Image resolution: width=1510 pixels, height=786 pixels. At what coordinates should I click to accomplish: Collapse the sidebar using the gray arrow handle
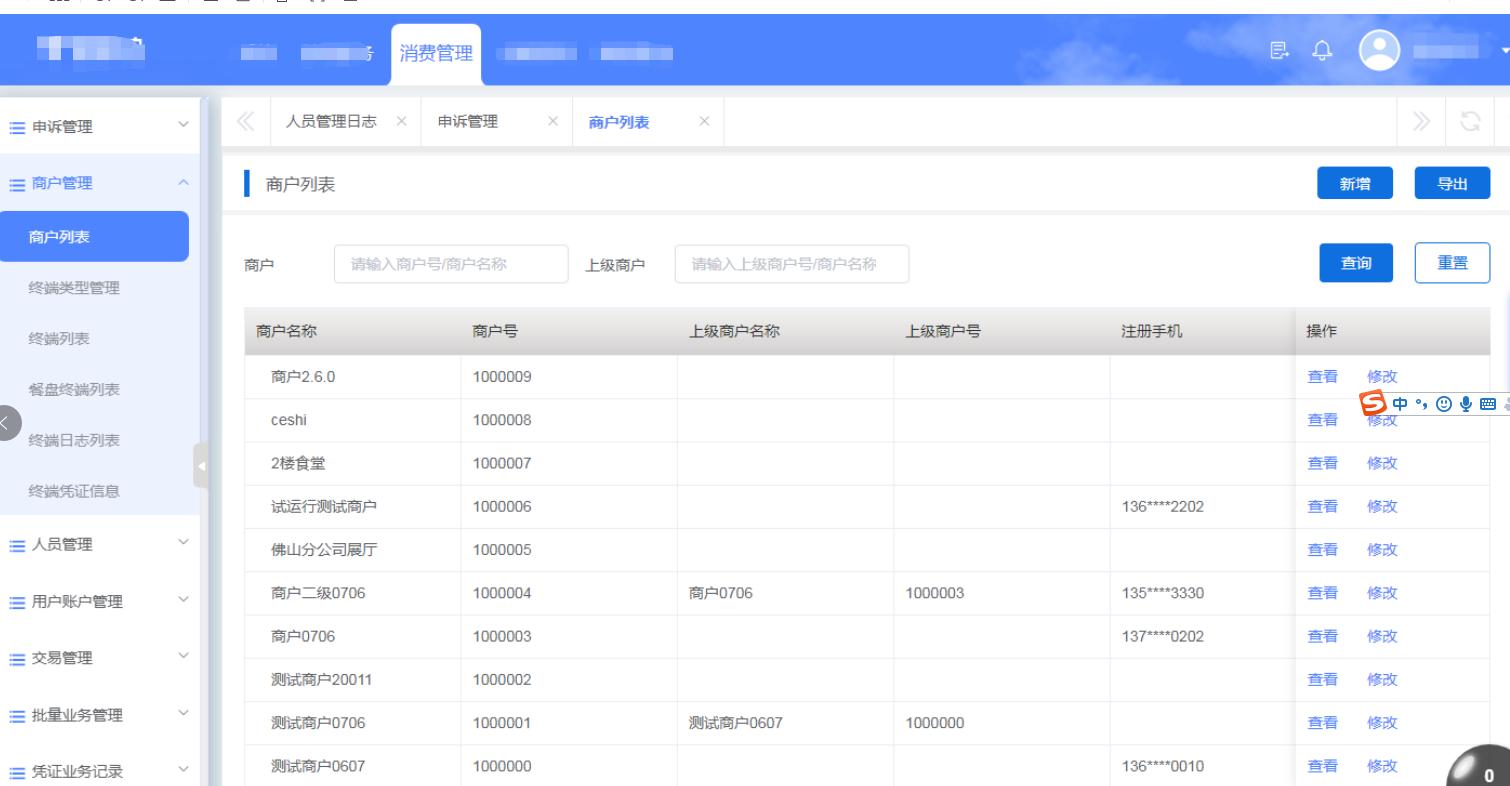point(200,465)
